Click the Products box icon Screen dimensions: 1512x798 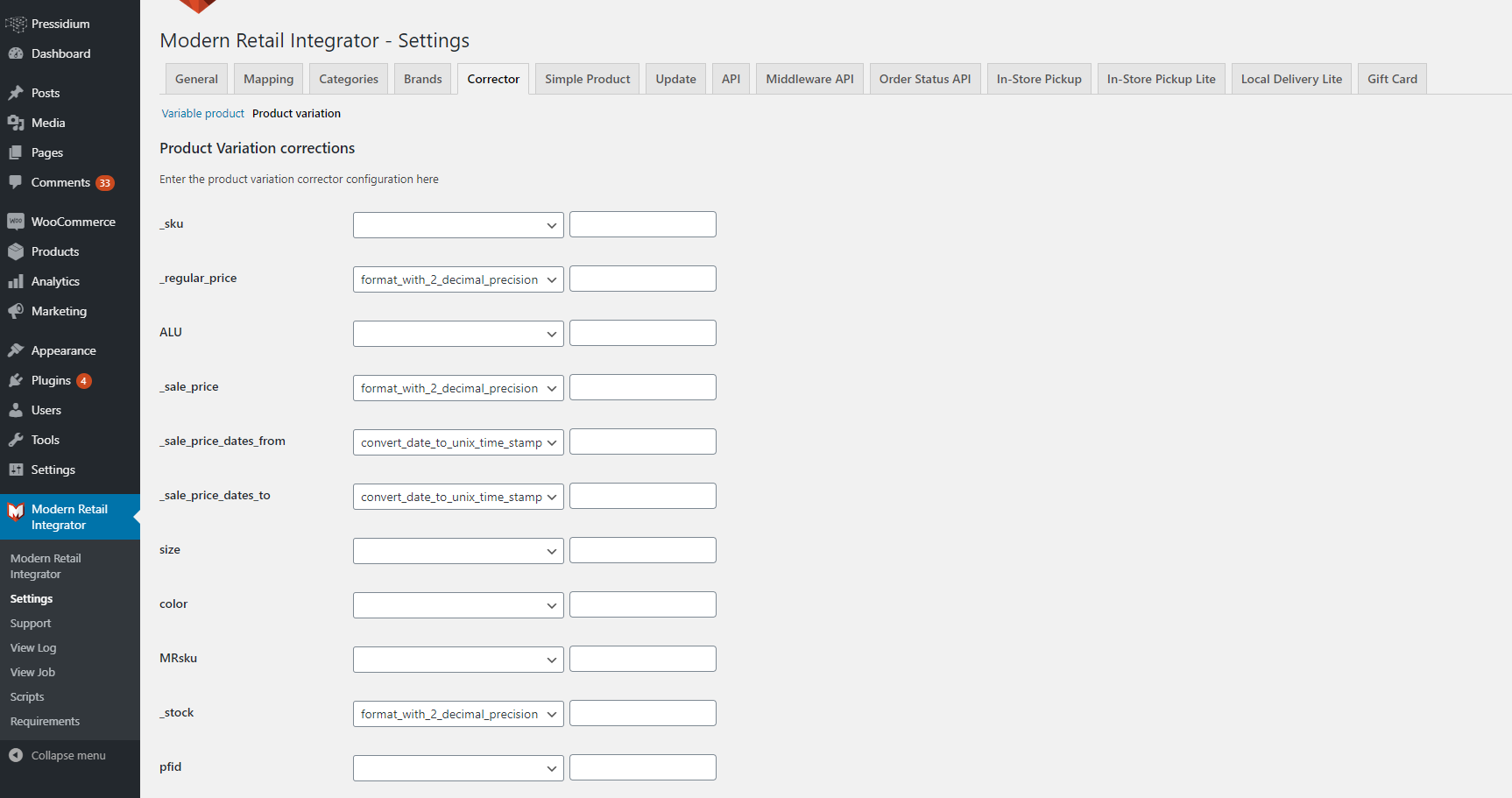(16, 251)
